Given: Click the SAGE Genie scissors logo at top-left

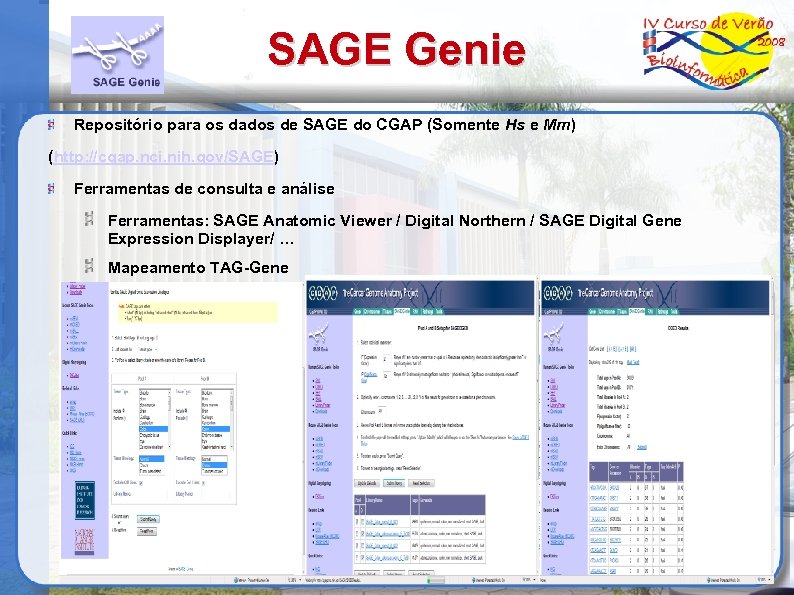Looking at the screenshot, I should (117, 55).
